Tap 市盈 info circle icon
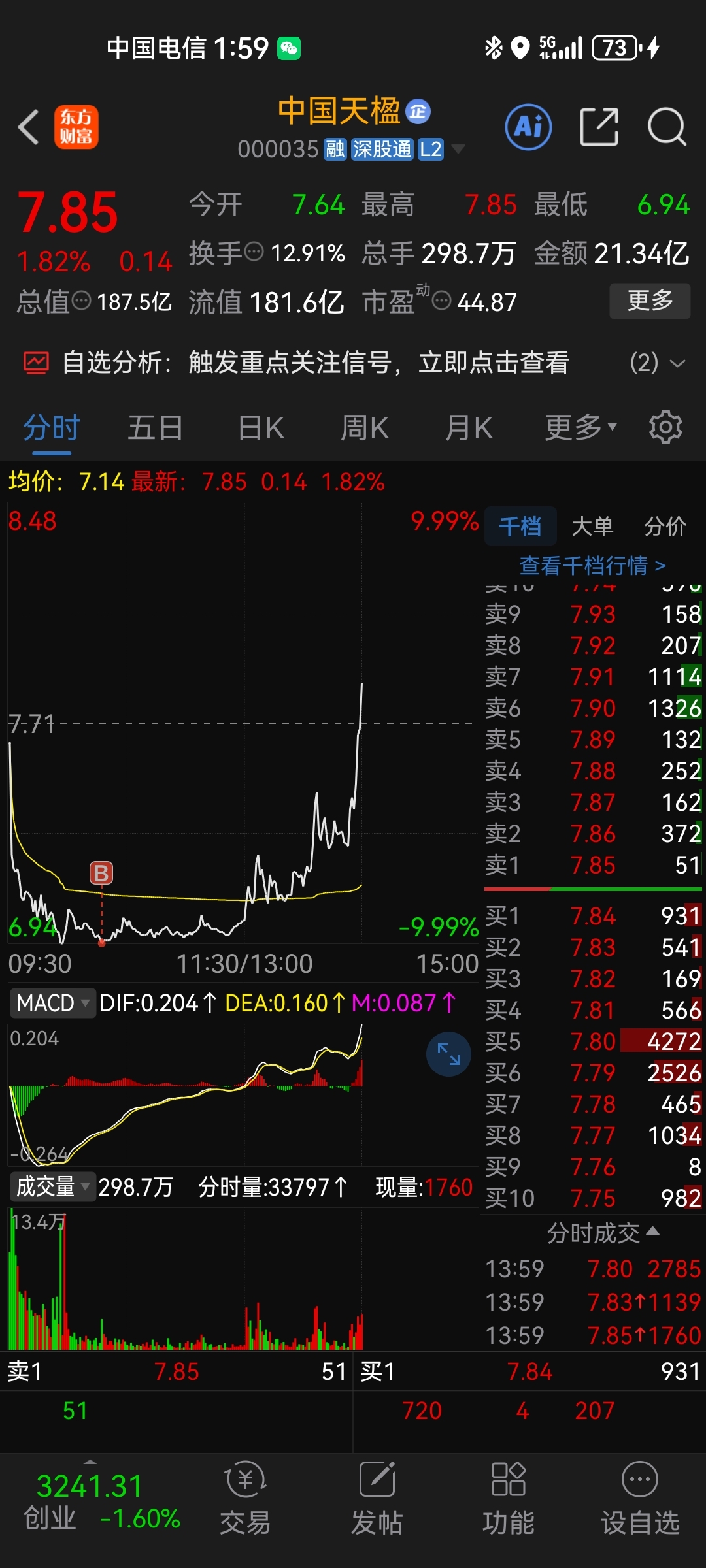706x1568 pixels. coord(443,301)
